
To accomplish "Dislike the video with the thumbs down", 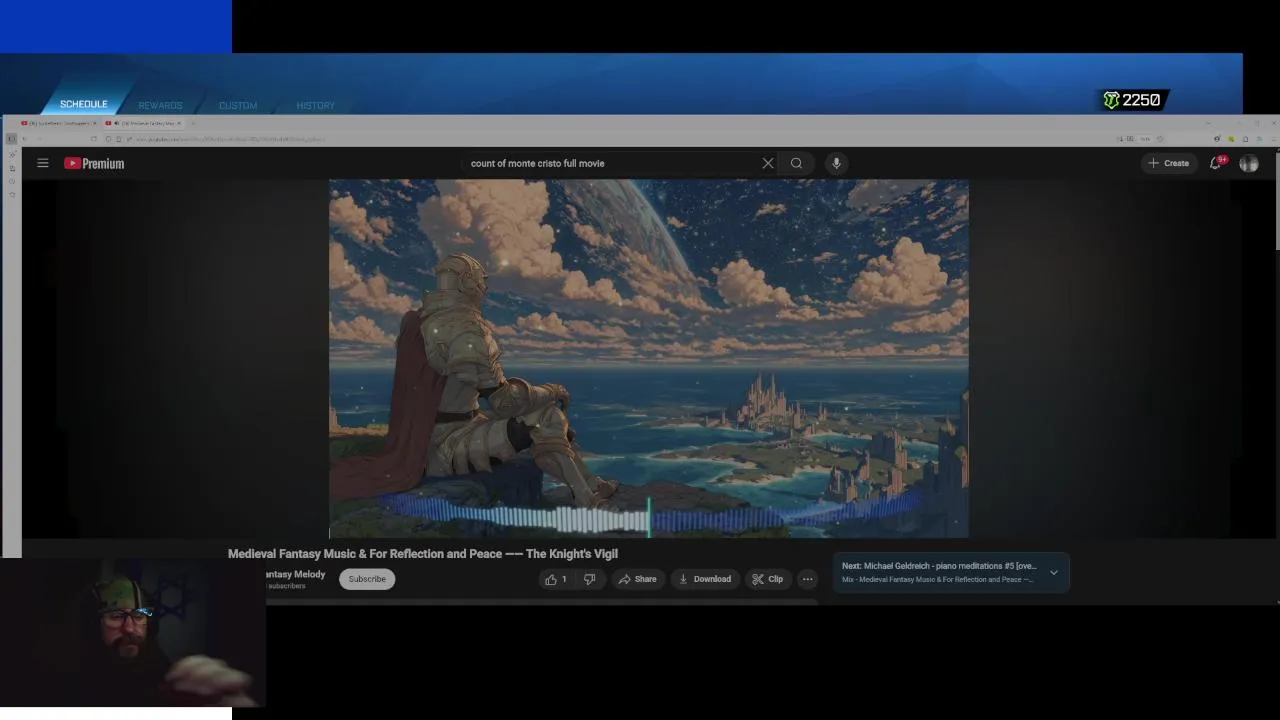I will [x=590, y=579].
